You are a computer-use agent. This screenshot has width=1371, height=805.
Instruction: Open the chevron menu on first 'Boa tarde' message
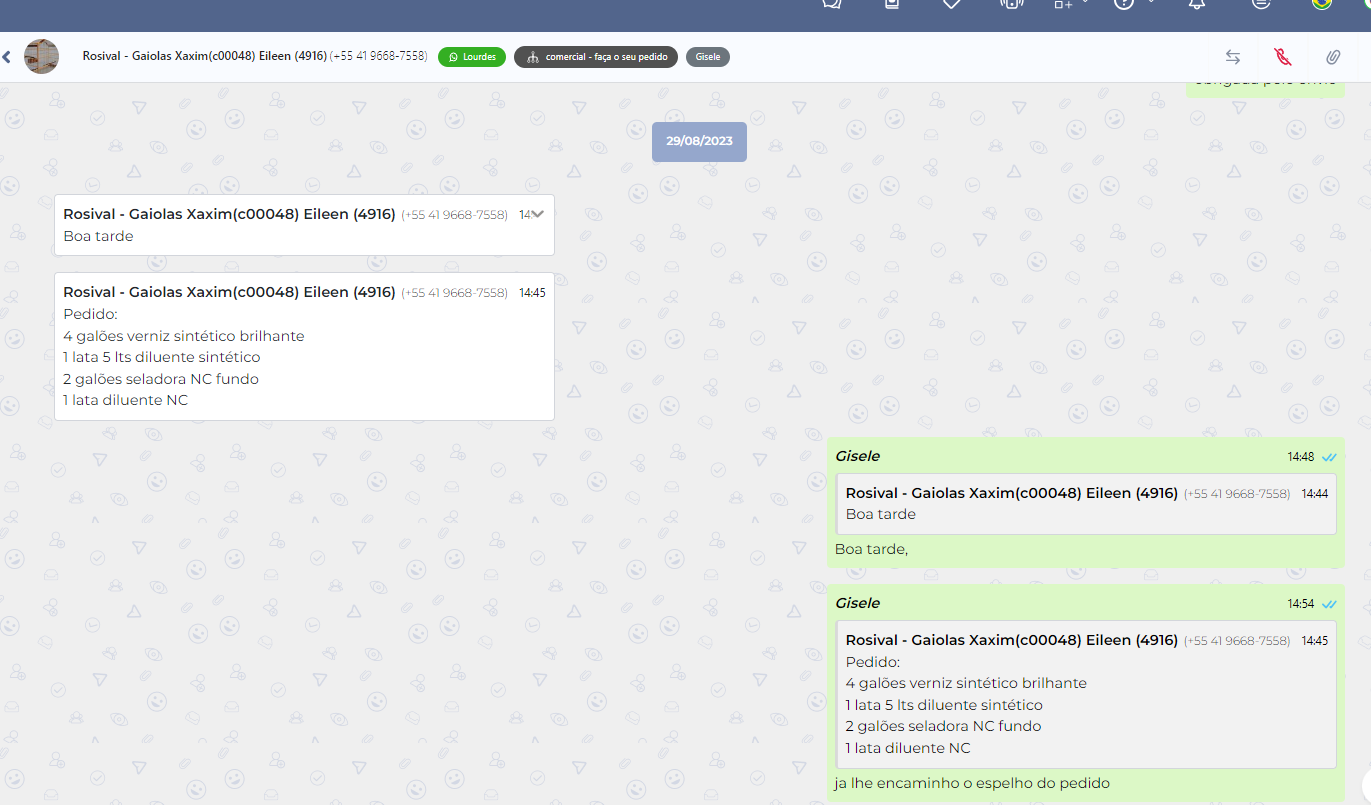coord(537,214)
